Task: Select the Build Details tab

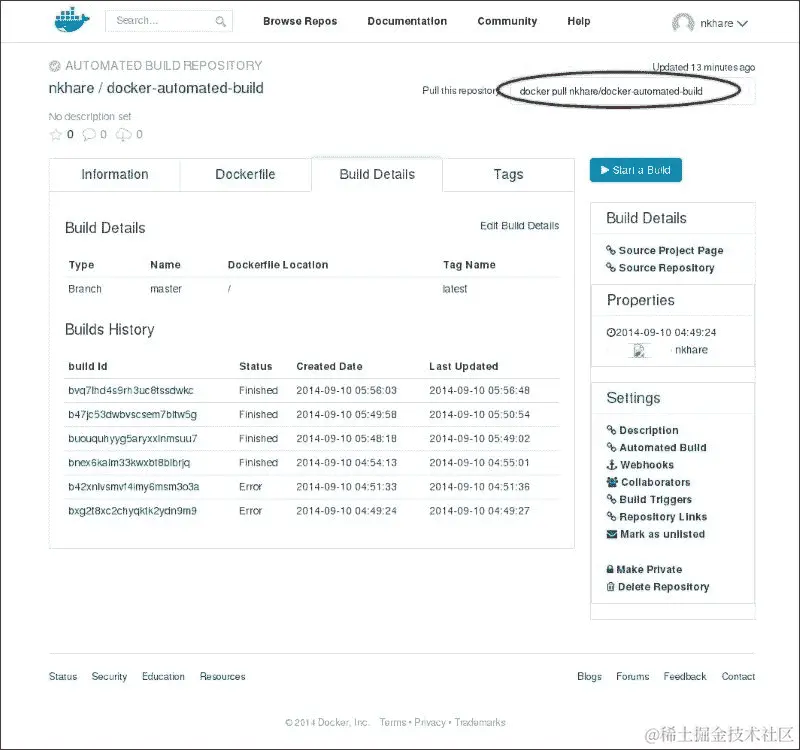Action: [x=377, y=174]
